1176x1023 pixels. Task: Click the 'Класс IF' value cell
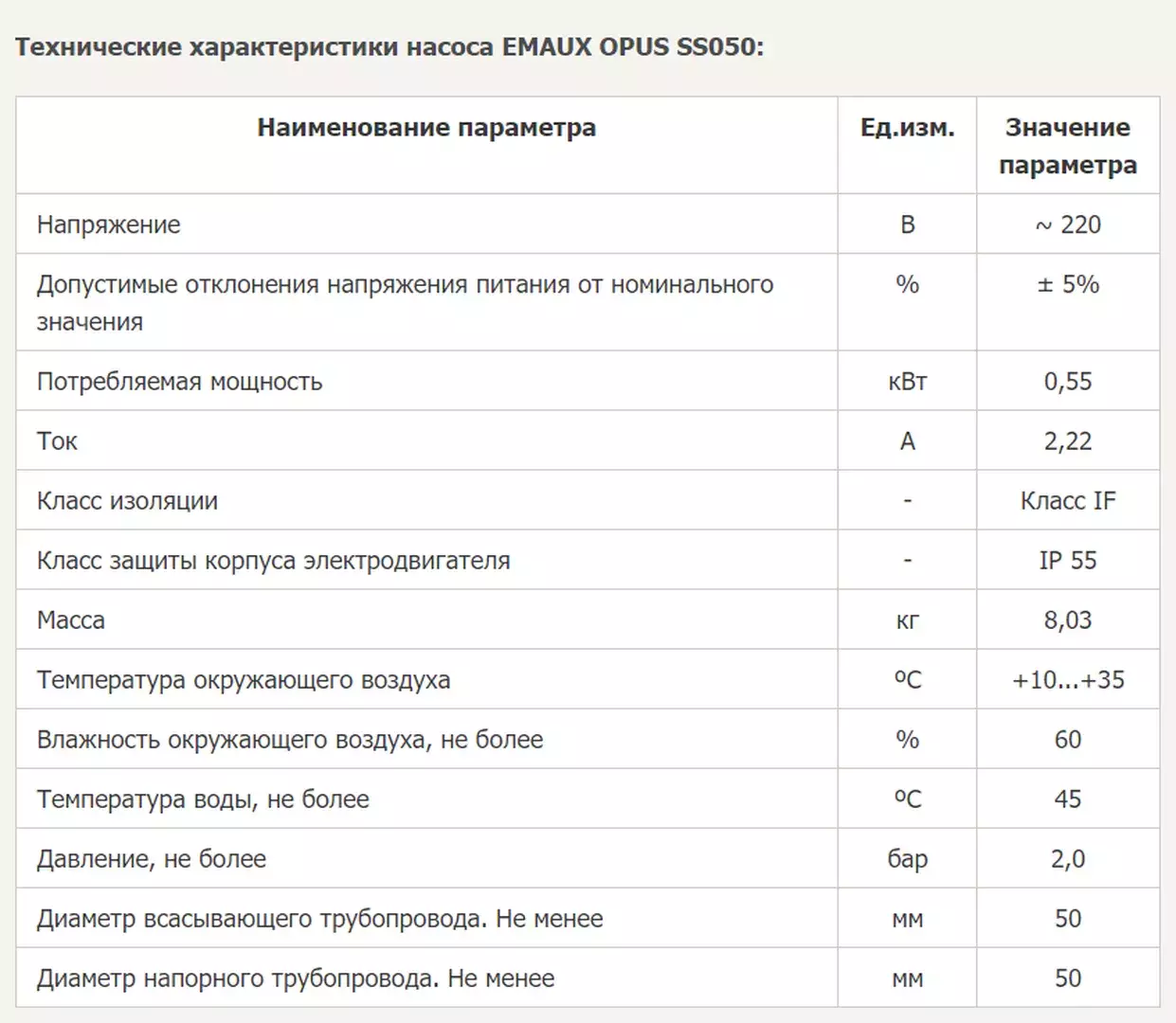click(1068, 501)
